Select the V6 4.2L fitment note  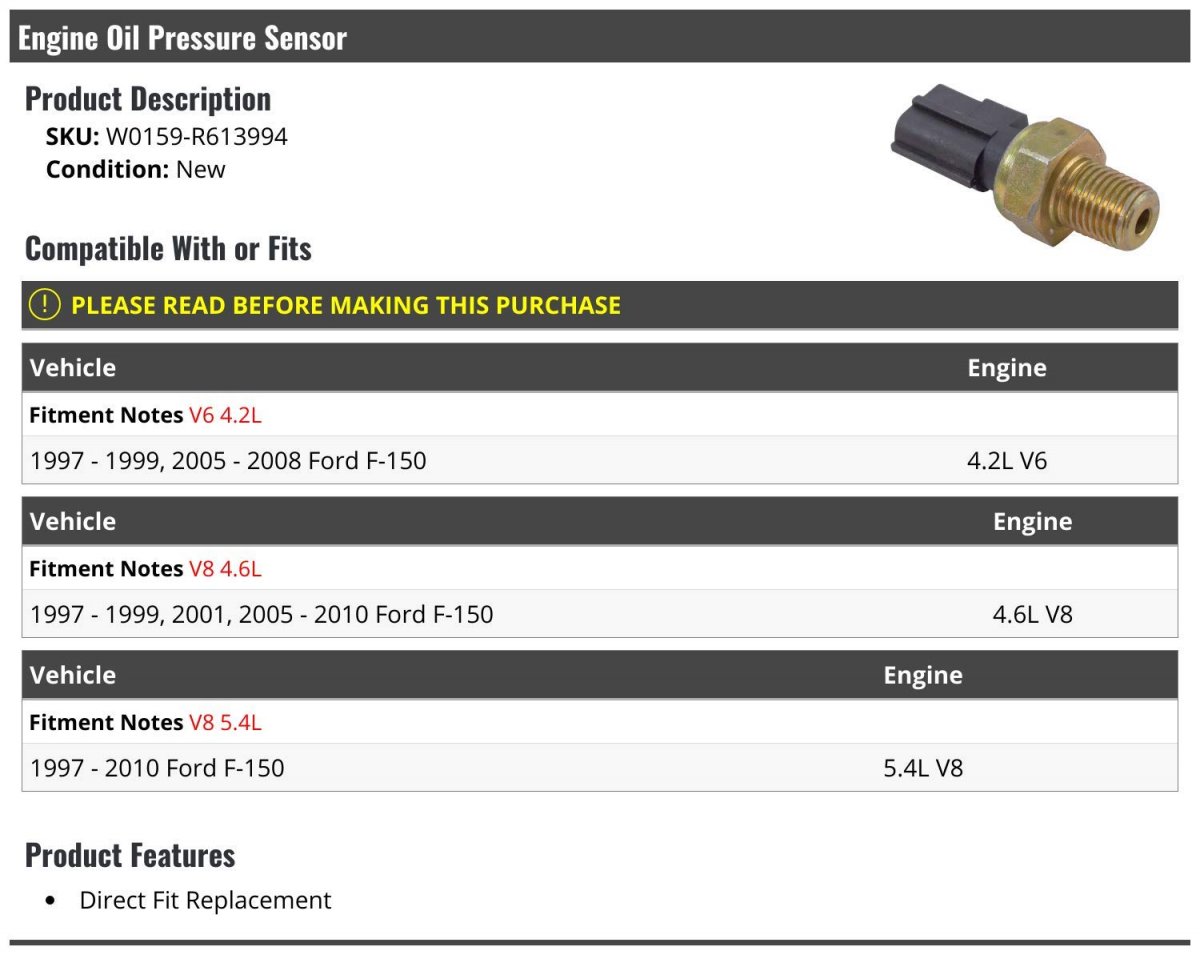pyautogui.click(x=225, y=414)
